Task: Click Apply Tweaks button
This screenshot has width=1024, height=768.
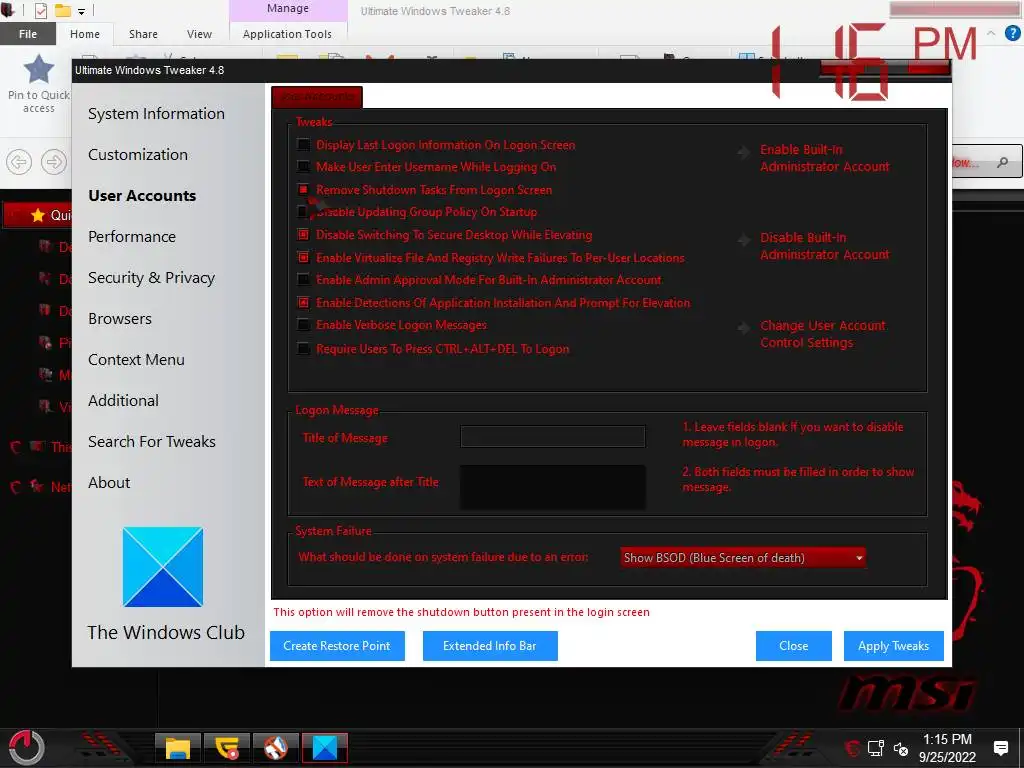Action: (893, 646)
